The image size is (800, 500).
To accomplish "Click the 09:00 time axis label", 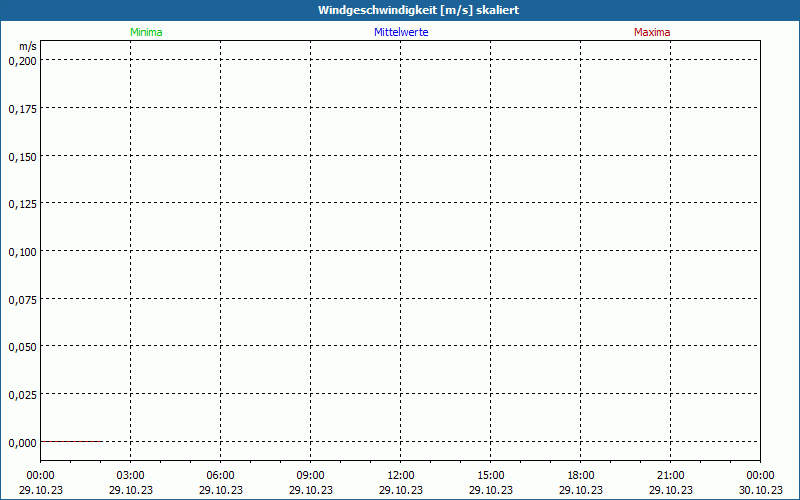I will click(311, 475).
